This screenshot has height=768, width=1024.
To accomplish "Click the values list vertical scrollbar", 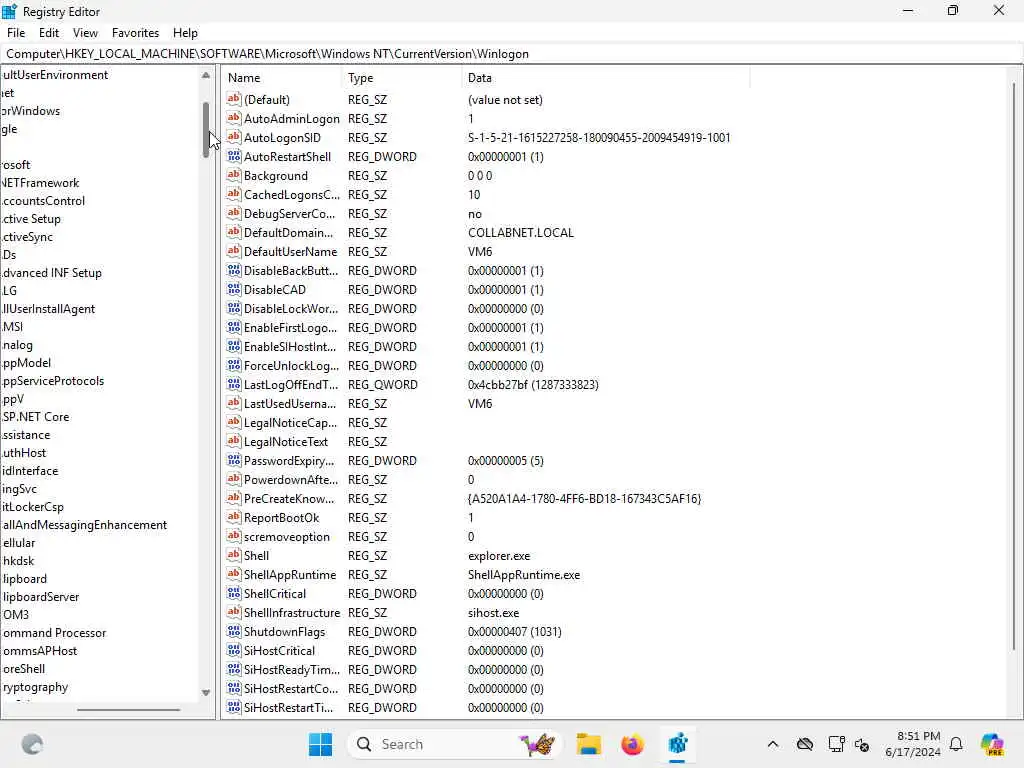I will [1013, 366].
